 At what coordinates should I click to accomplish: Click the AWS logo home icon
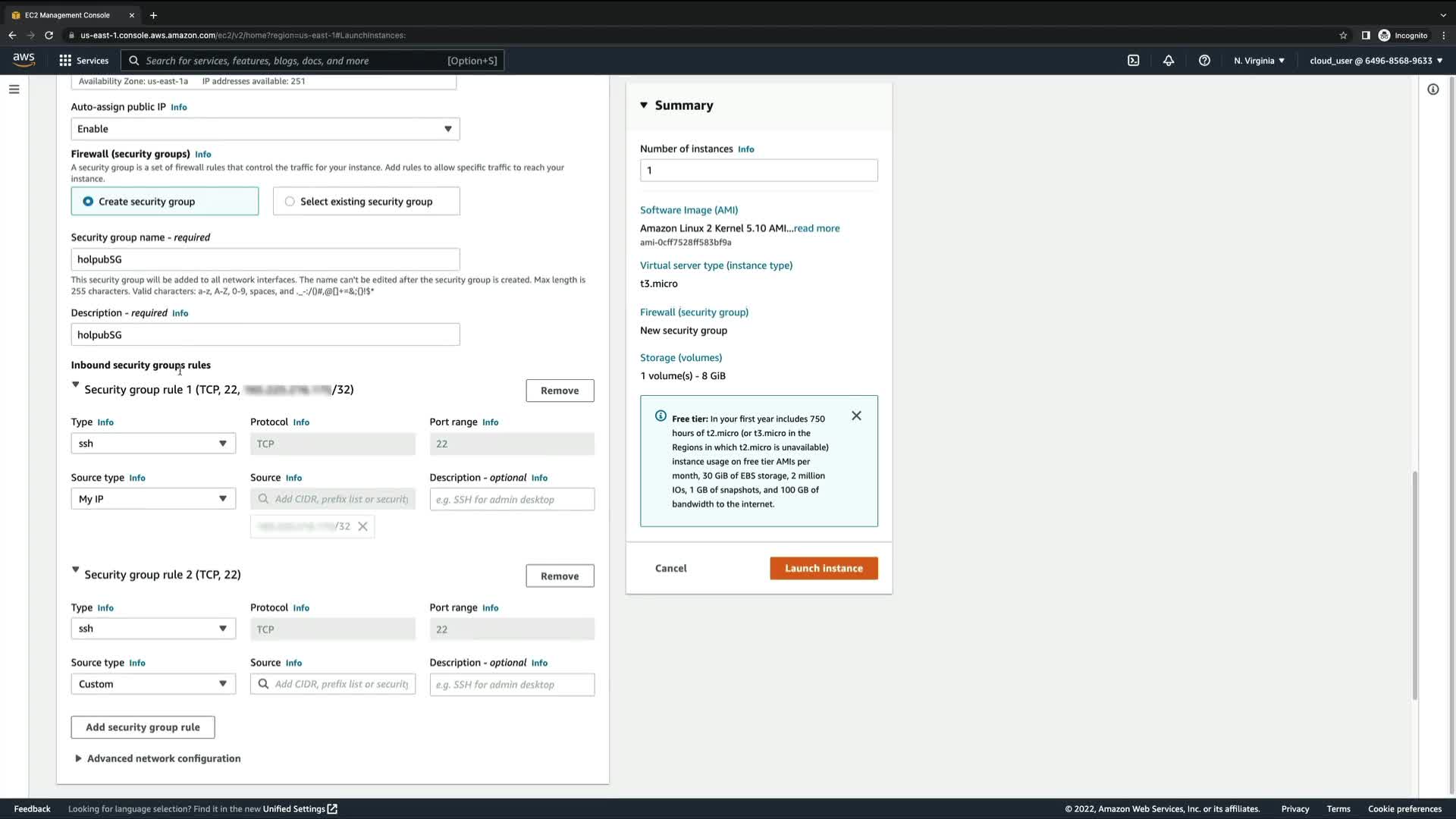24,60
